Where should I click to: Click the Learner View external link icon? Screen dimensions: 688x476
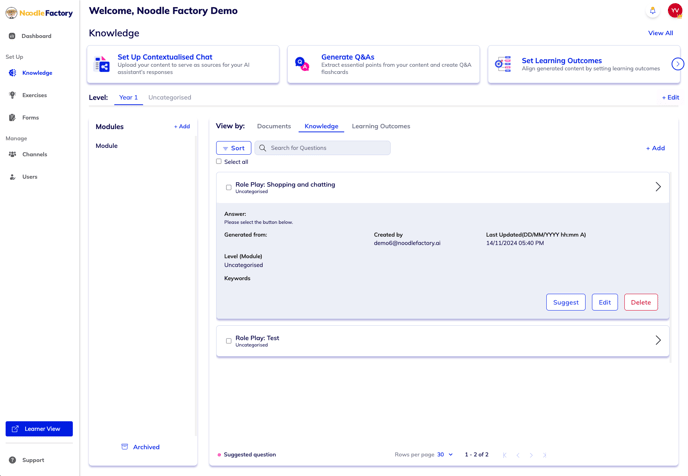[x=15, y=429]
